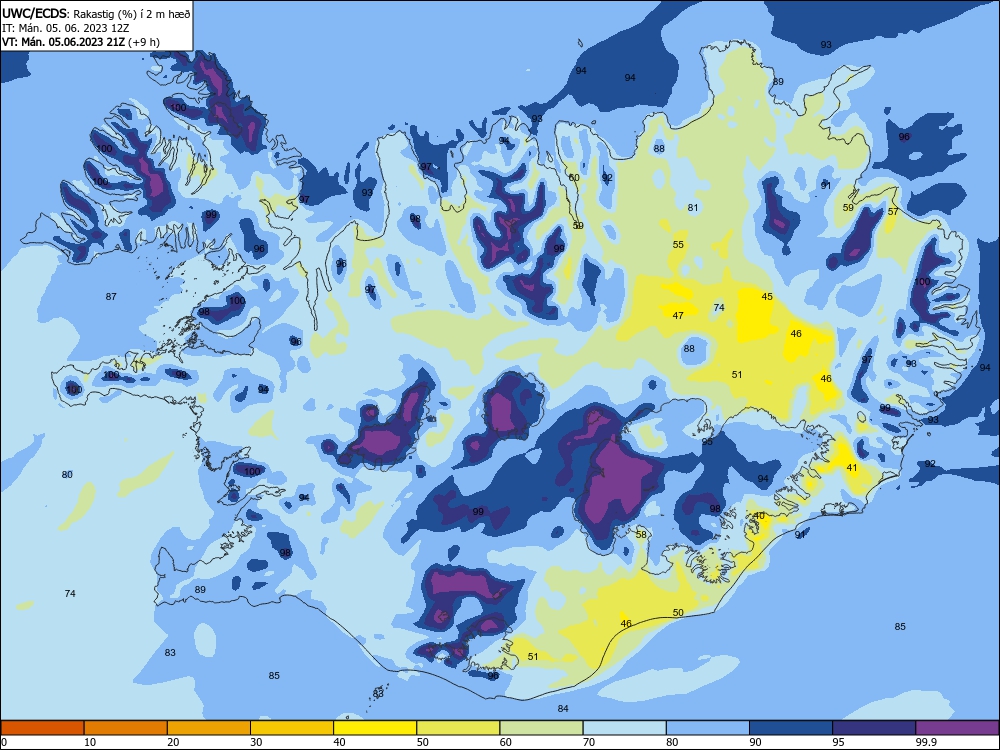Click the '47' value in the yellow area
This screenshot has width=1000, height=750.
coord(678,315)
